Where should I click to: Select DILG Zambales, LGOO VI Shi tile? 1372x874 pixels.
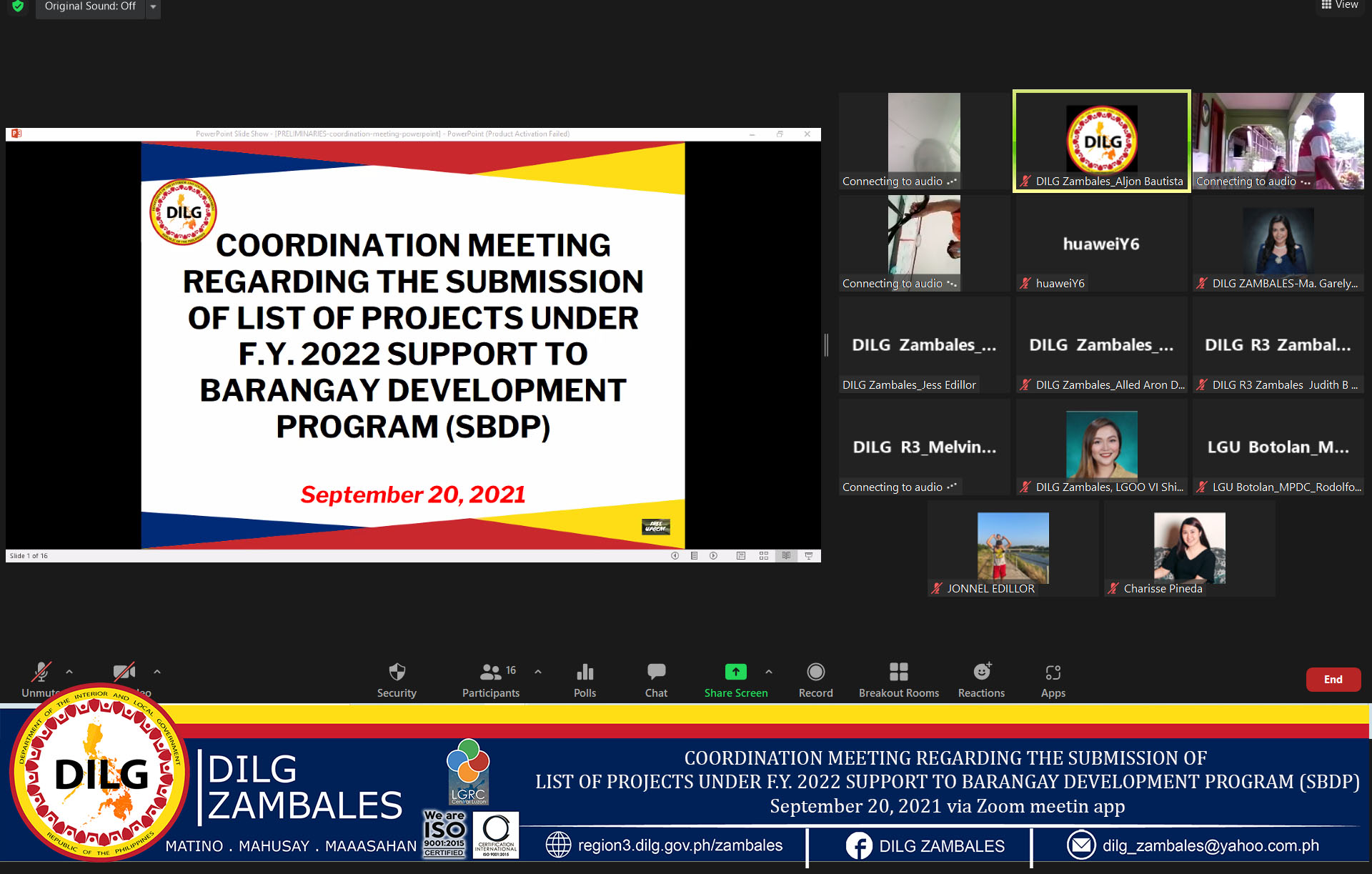click(x=1101, y=447)
